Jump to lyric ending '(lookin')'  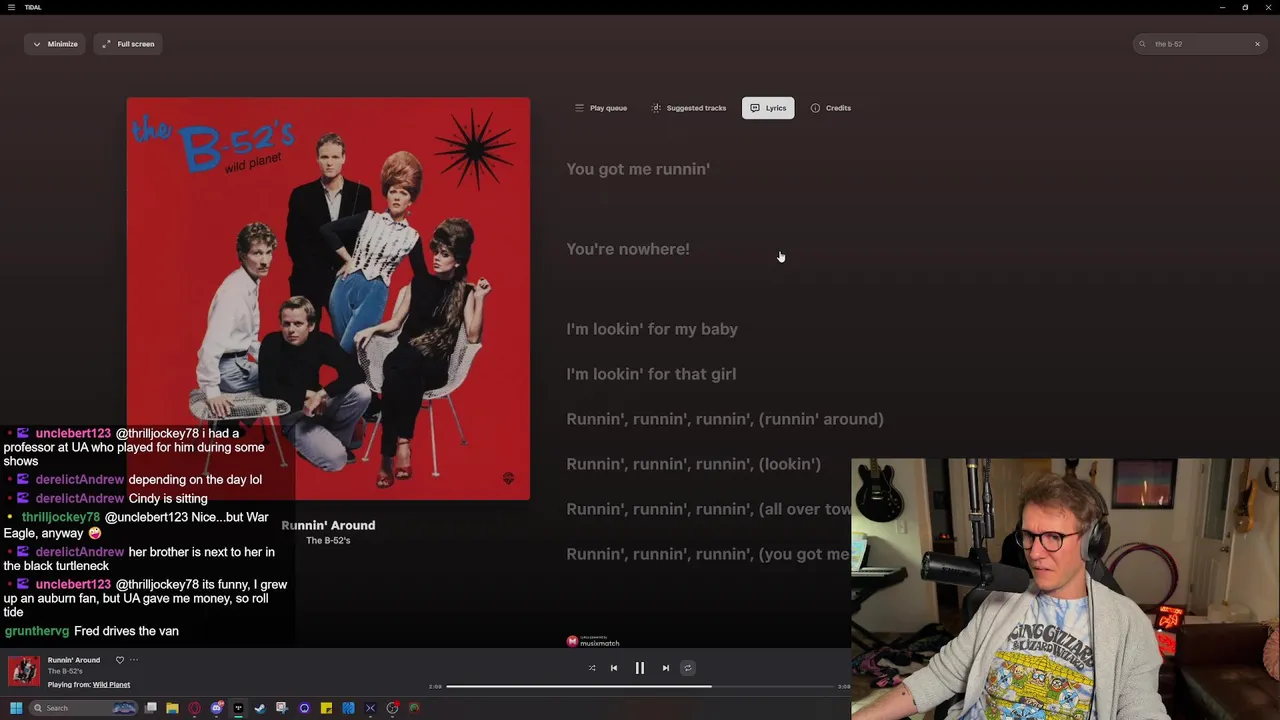tap(693, 464)
